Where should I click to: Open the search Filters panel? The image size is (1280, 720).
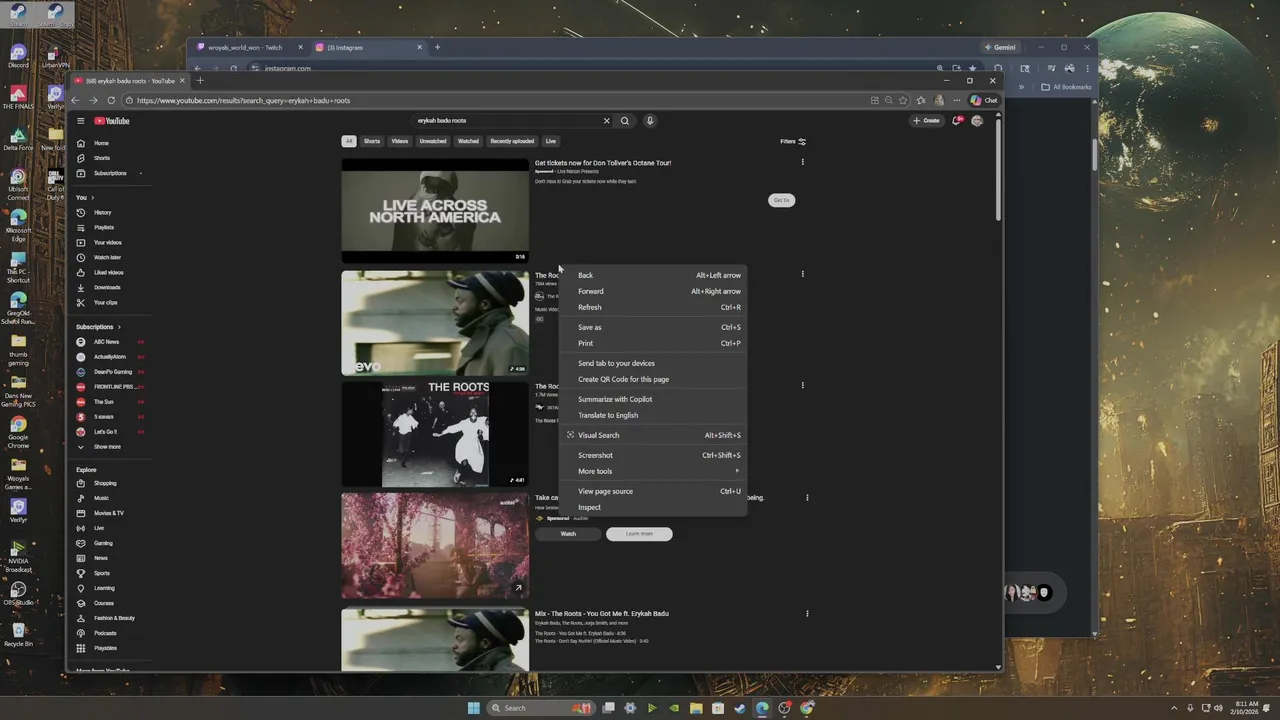tap(793, 142)
